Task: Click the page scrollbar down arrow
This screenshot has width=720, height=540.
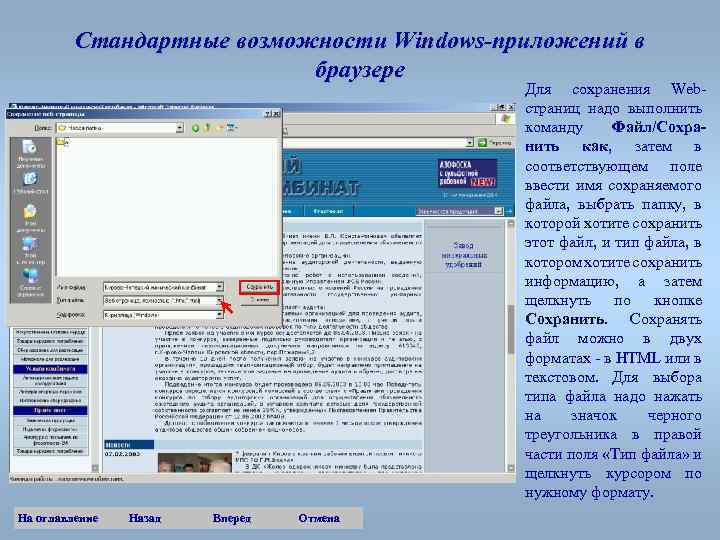Action: (510, 468)
